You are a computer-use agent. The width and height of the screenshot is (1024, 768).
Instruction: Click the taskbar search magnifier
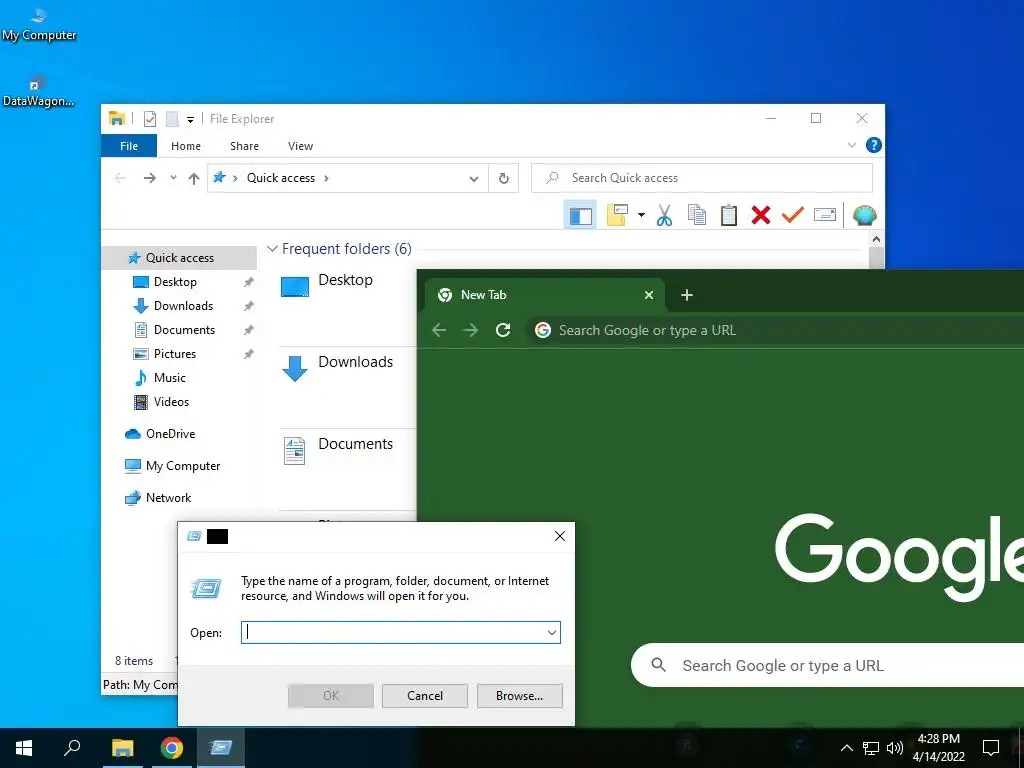tap(72, 748)
